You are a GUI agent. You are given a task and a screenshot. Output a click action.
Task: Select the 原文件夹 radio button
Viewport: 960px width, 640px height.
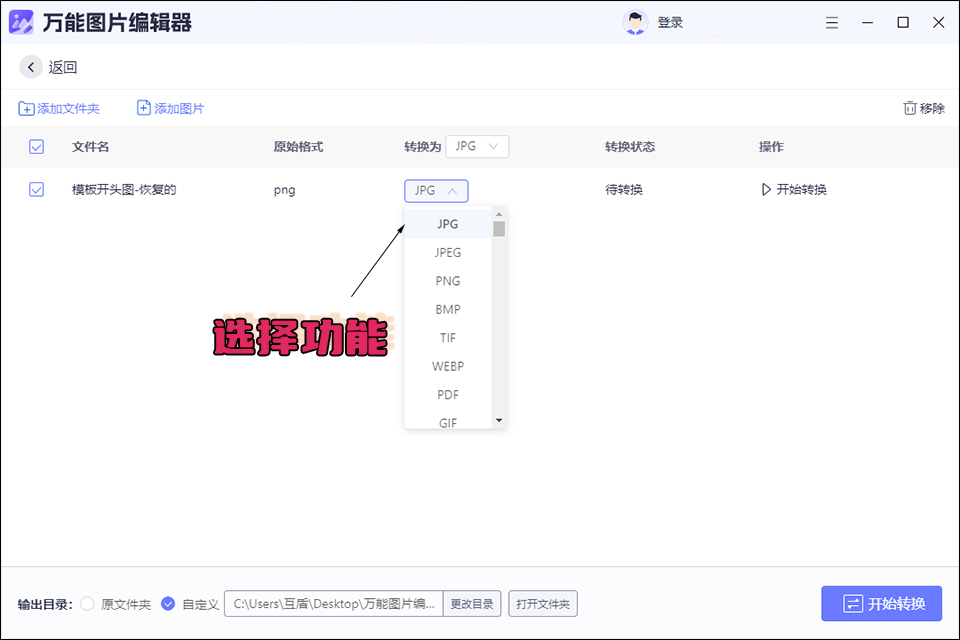click(x=88, y=604)
